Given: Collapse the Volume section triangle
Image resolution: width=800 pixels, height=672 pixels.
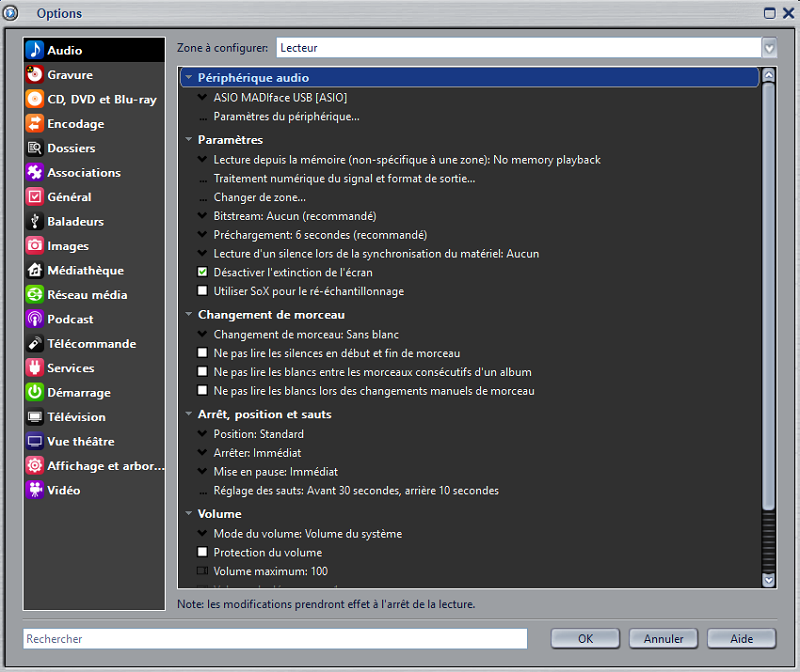Looking at the screenshot, I should point(189,513).
